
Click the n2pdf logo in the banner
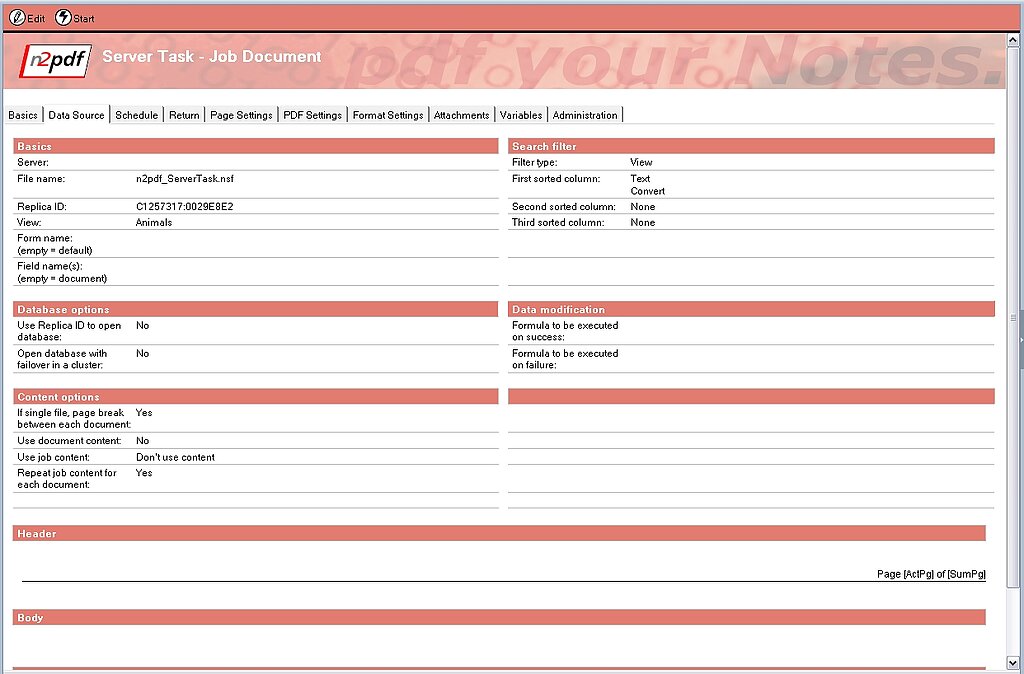[x=56, y=61]
